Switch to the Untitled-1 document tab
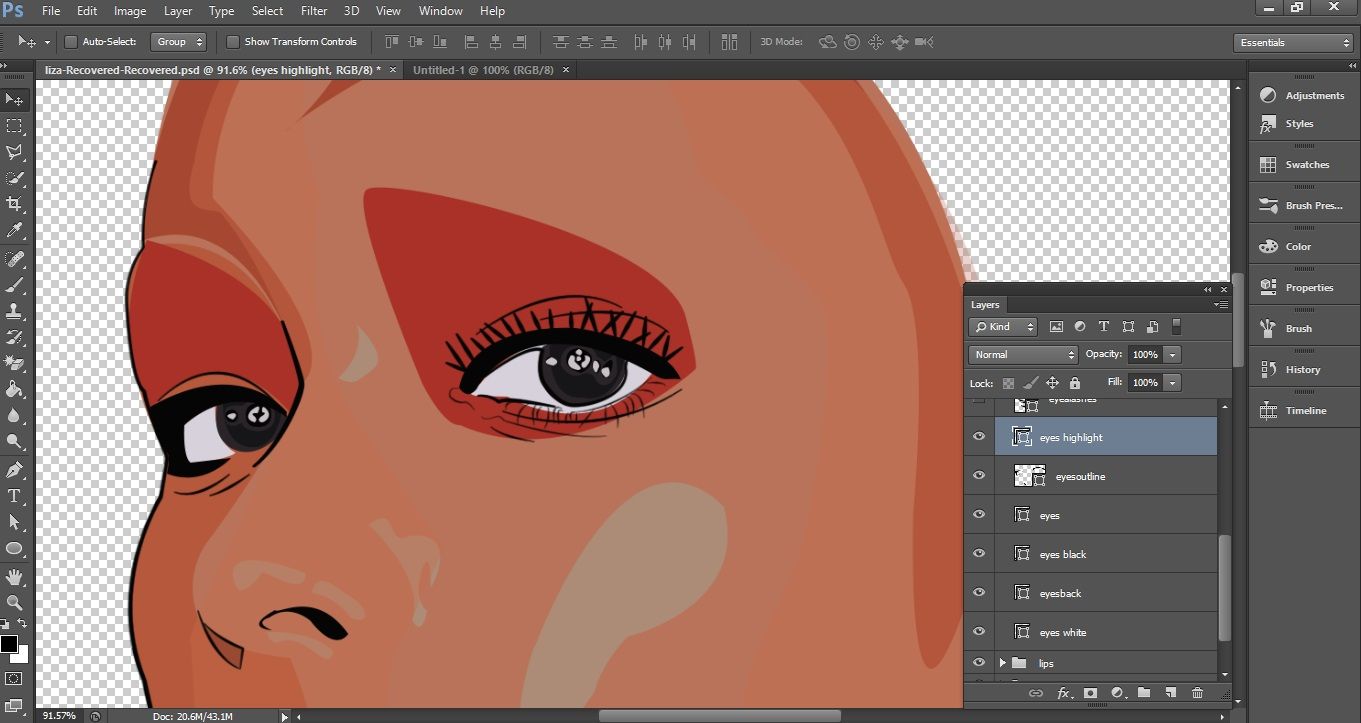1361x723 pixels. click(x=483, y=70)
